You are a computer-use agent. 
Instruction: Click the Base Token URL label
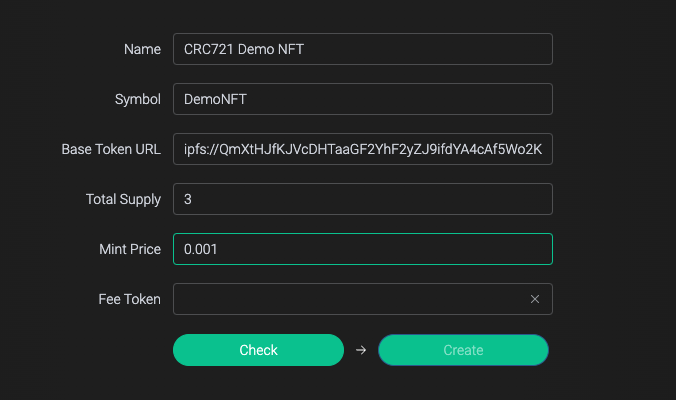pyautogui.click(x=111, y=149)
